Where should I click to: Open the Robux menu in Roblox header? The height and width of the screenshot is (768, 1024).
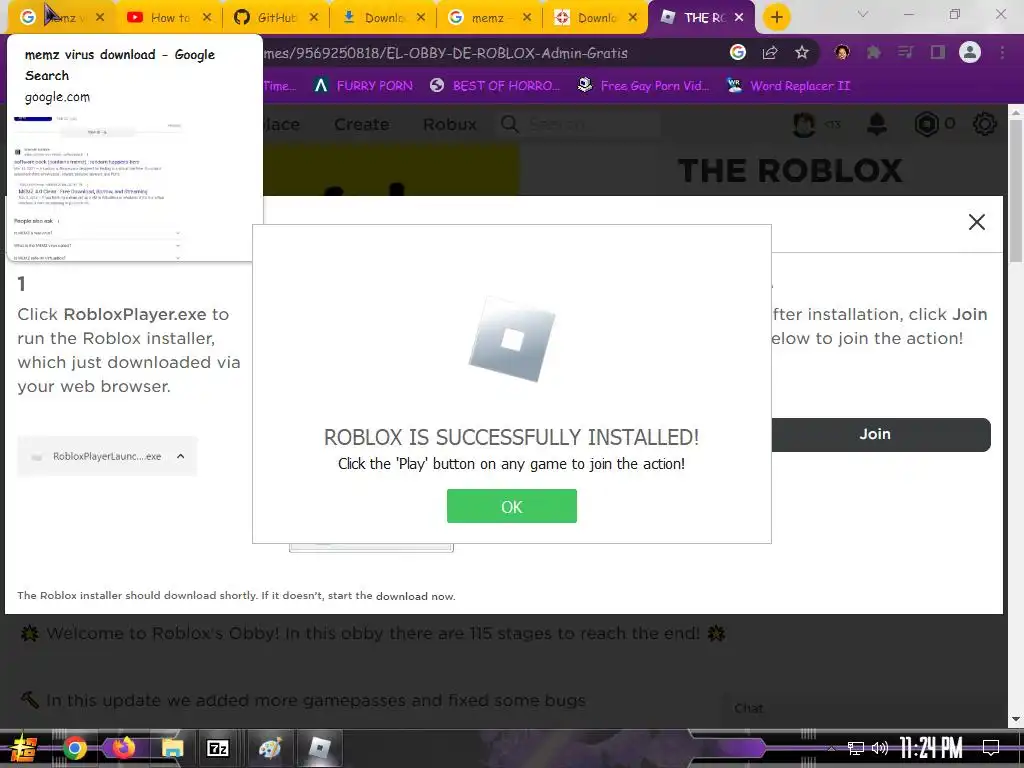[x=450, y=124]
